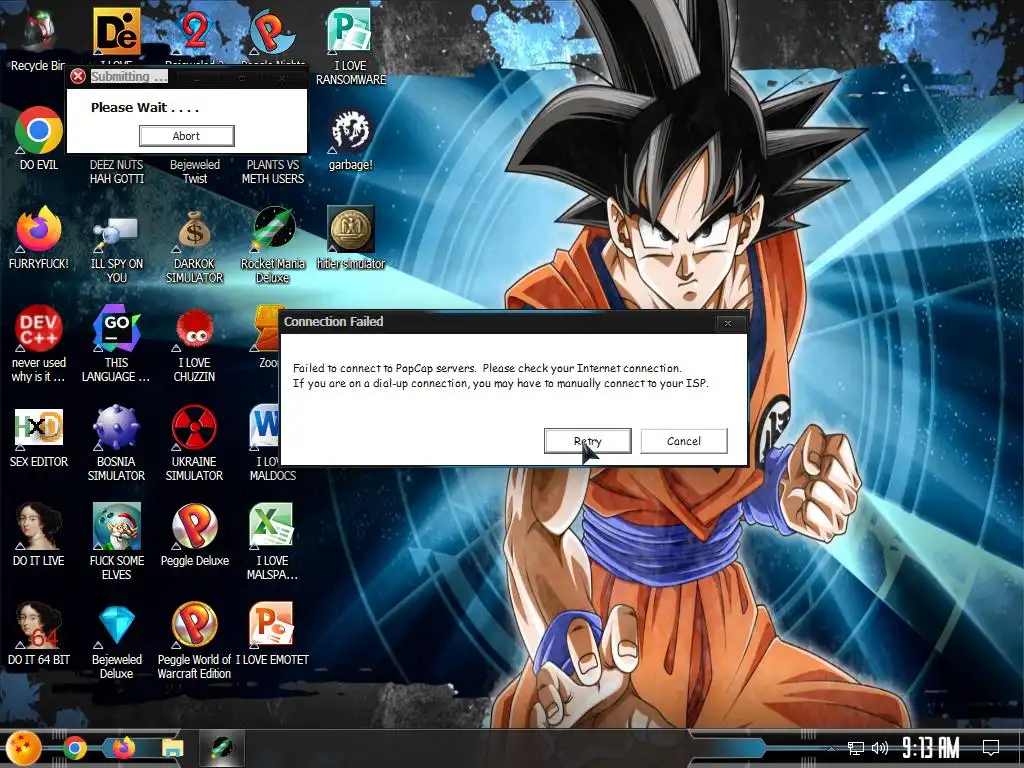Open the HxD hex editor icon

tap(39, 428)
